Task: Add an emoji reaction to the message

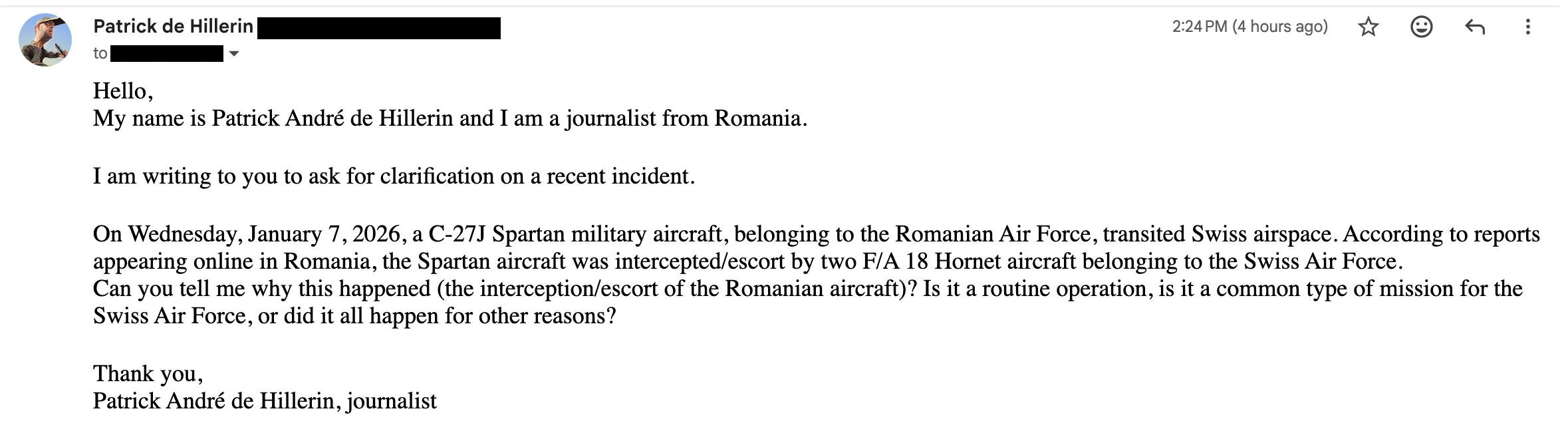Action: click(x=1421, y=27)
